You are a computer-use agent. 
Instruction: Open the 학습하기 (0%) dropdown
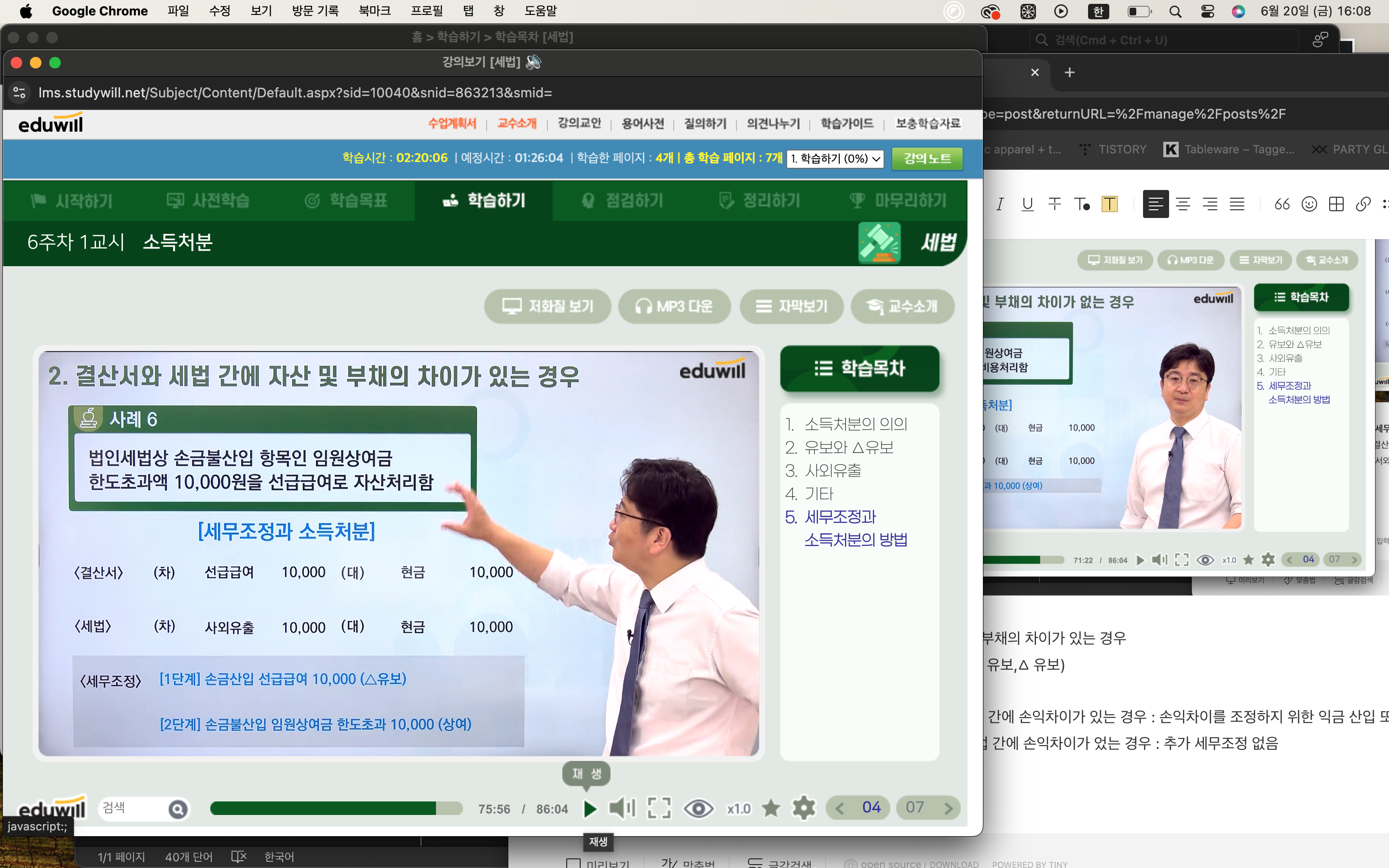[x=835, y=159]
